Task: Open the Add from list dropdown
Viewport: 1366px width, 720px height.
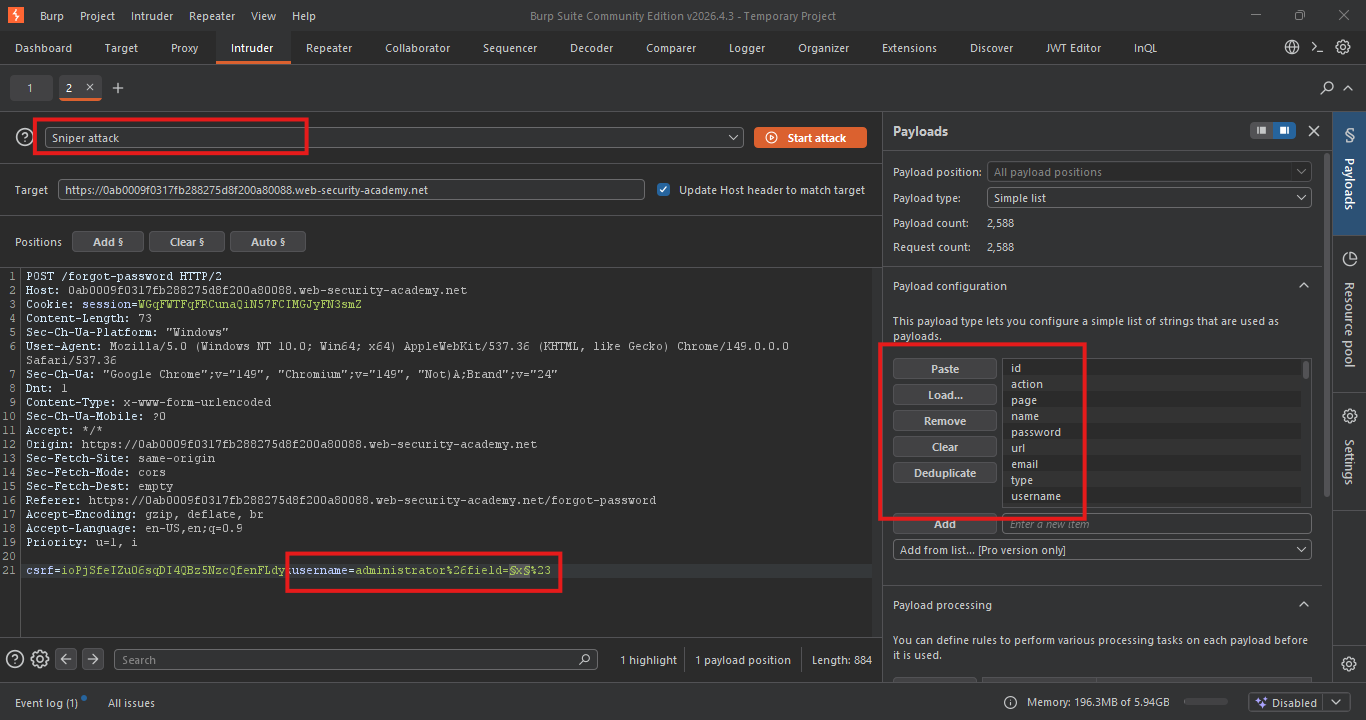Action: click(x=1102, y=550)
